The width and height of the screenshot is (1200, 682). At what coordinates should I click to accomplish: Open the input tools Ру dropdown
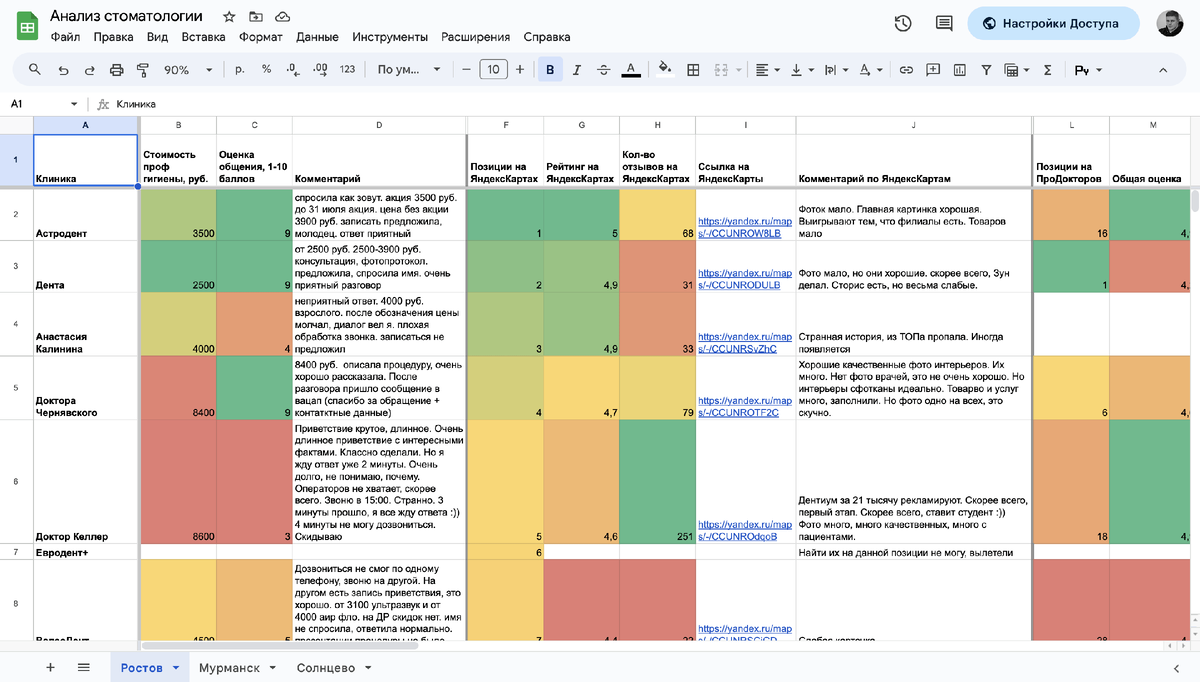click(1087, 70)
